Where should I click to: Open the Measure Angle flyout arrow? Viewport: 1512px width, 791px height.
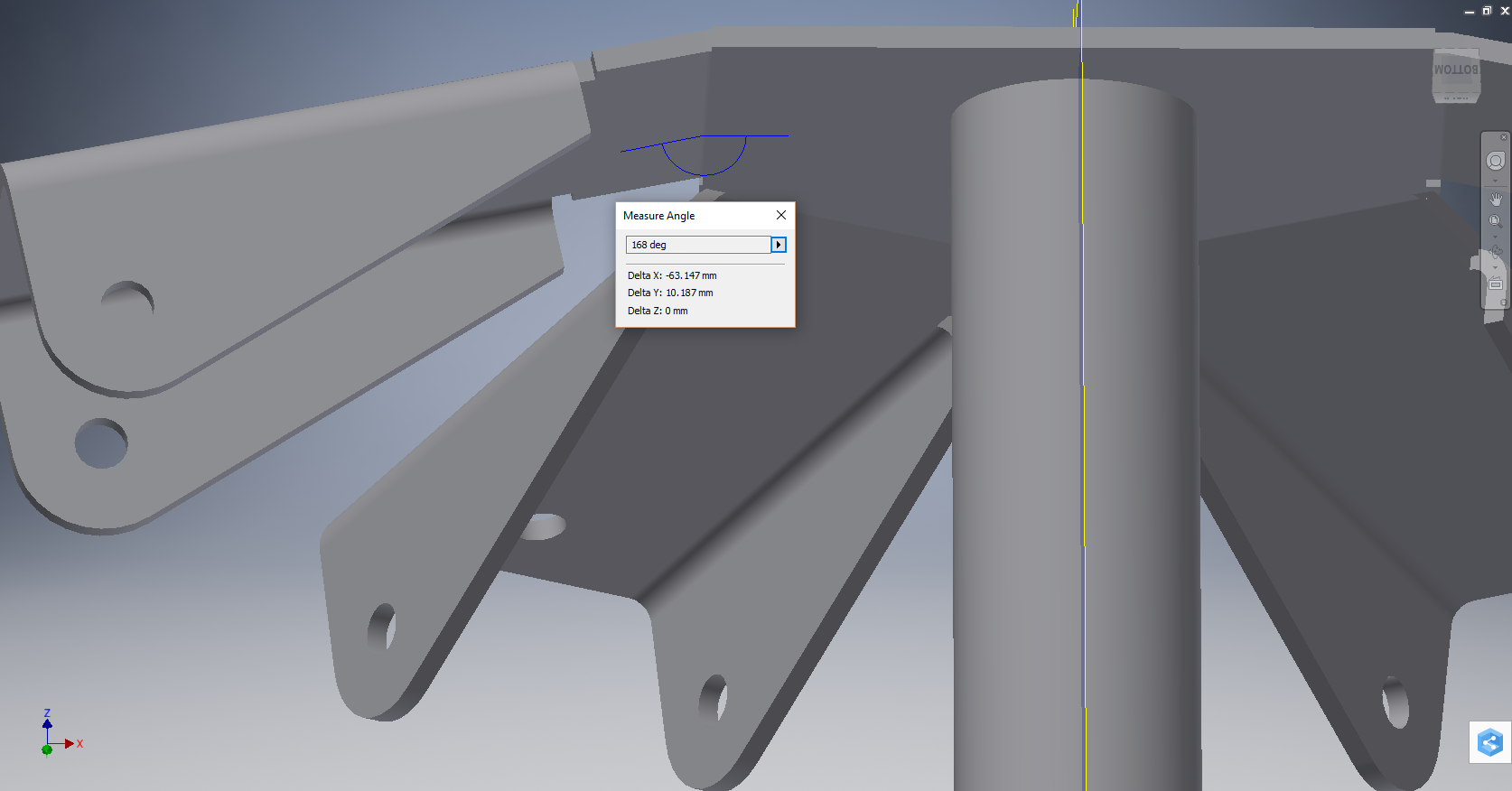779,245
